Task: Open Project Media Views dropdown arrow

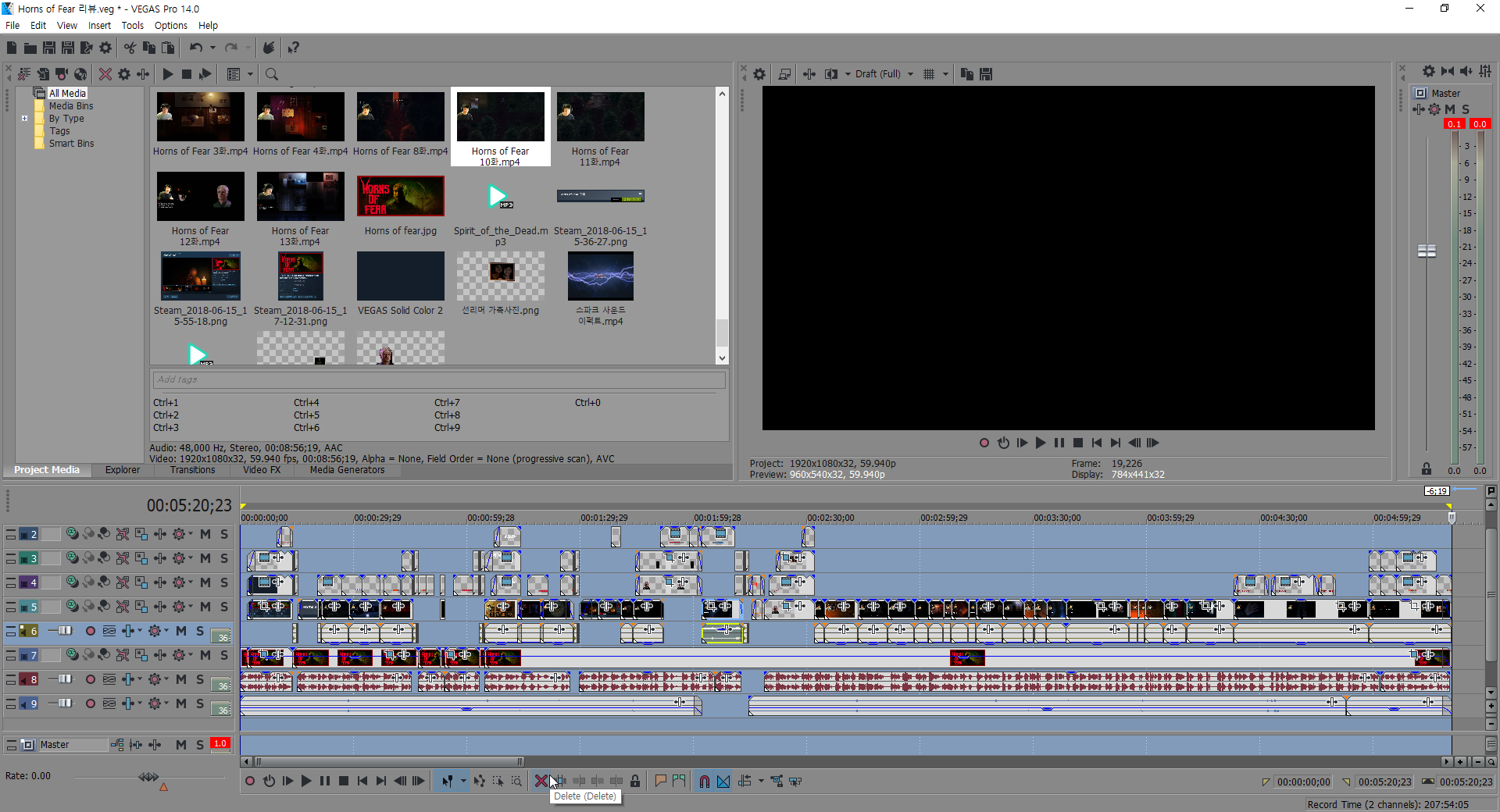Action: point(250,74)
